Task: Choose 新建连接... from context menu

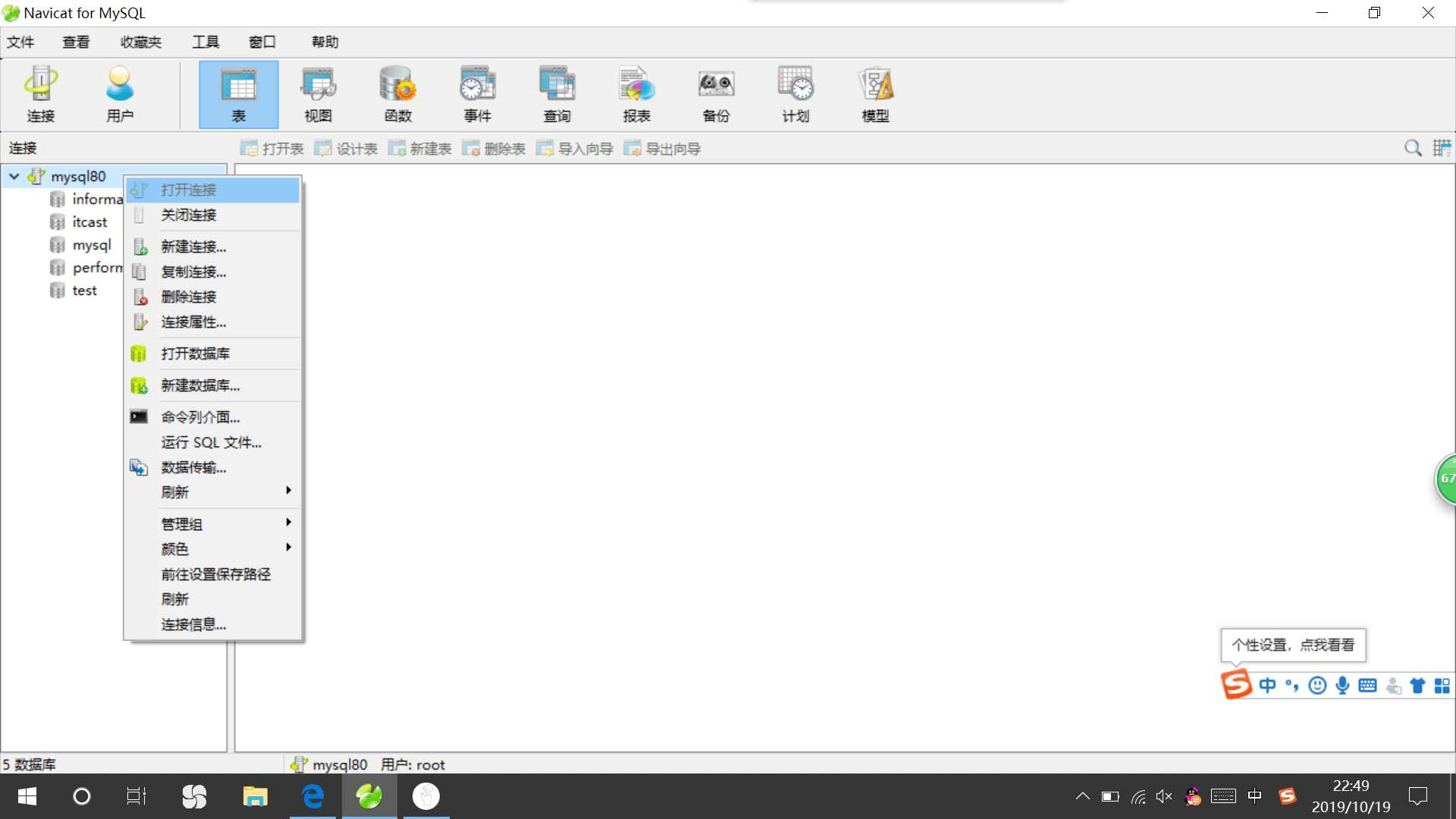Action: pos(213,246)
